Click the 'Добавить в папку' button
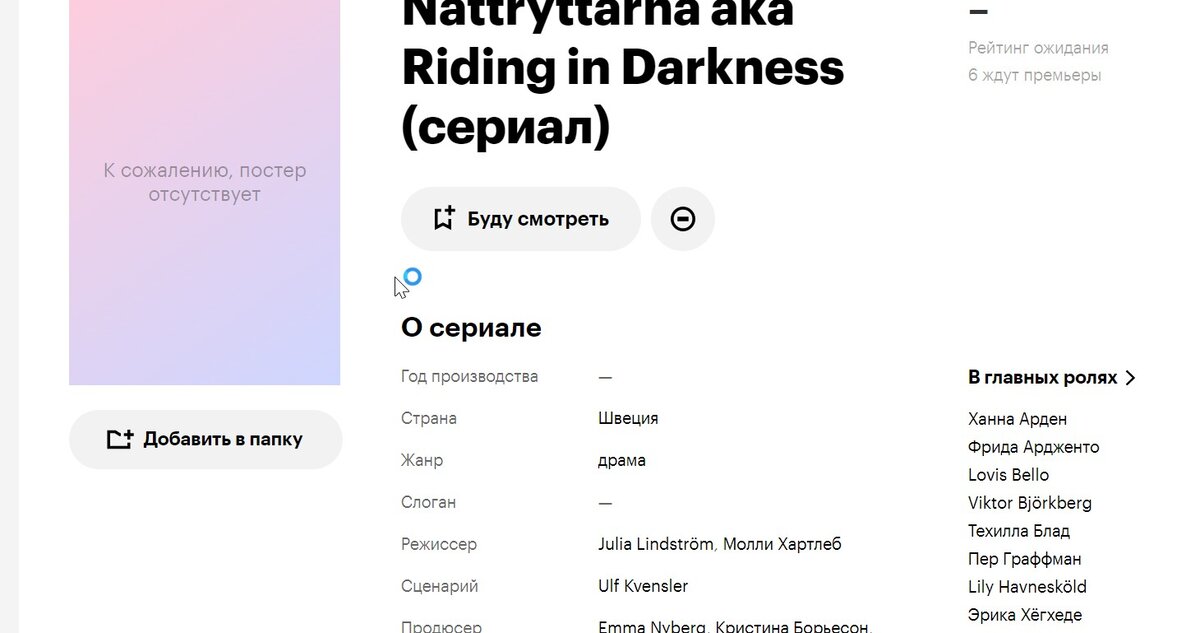1200x633 pixels. point(206,439)
